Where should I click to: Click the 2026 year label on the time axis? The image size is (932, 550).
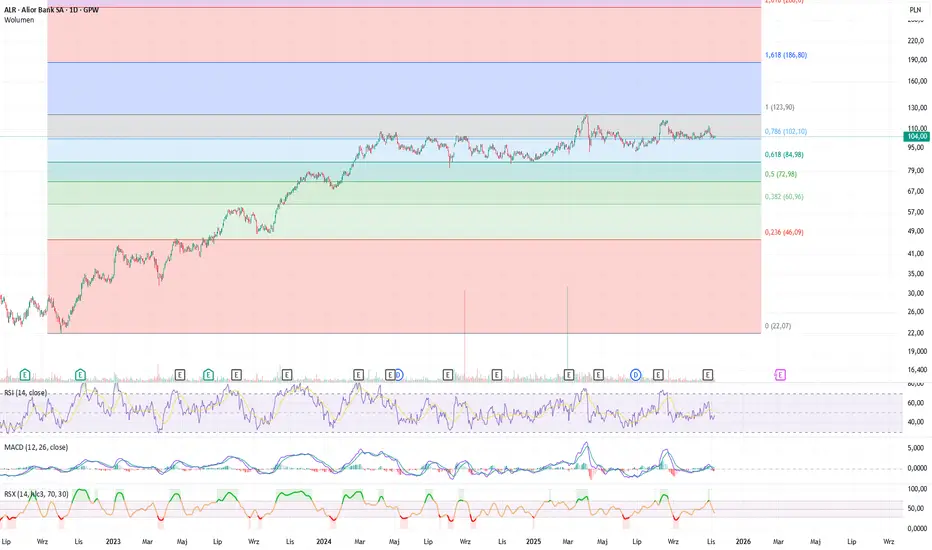click(743, 542)
